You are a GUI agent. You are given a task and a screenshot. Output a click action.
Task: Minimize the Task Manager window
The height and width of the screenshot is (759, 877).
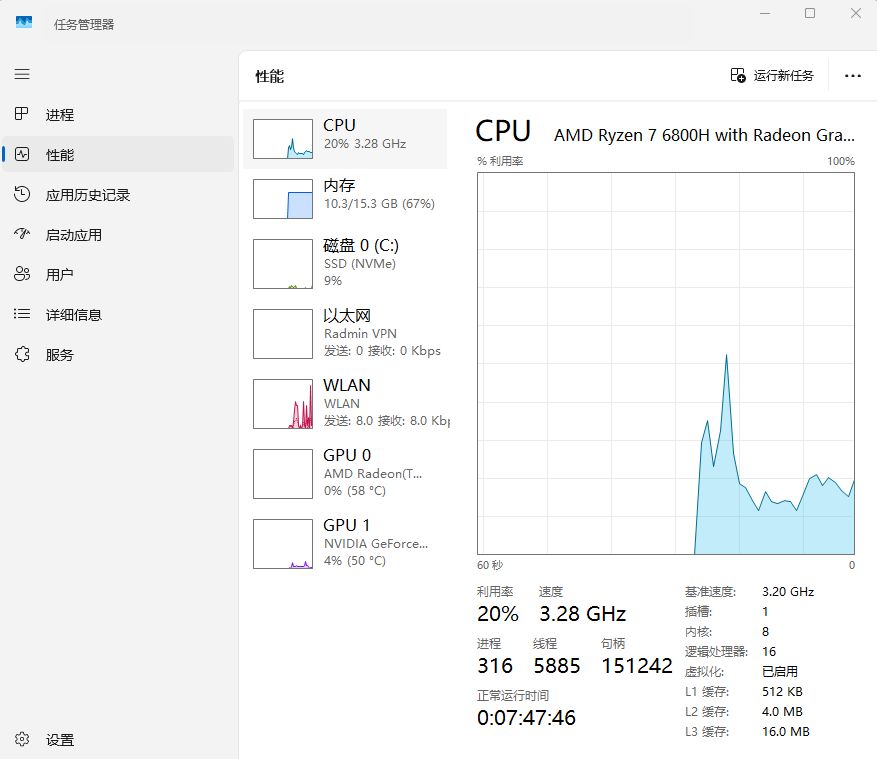[765, 13]
